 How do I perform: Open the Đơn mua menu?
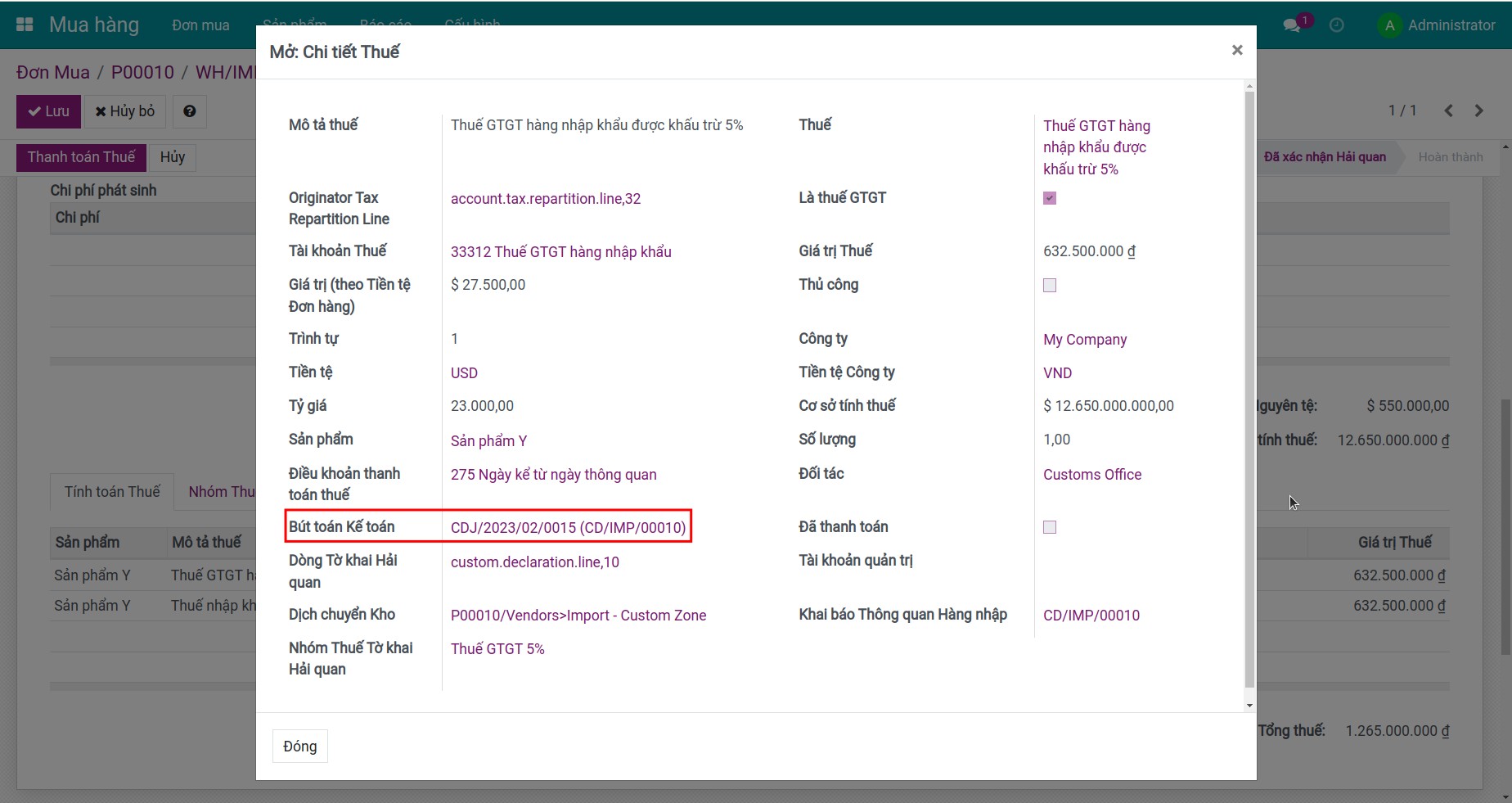pyautogui.click(x=200, y=25)
